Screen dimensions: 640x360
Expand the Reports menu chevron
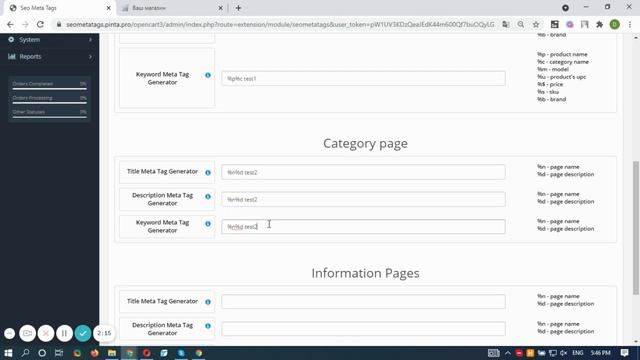[x=90, y=56]
